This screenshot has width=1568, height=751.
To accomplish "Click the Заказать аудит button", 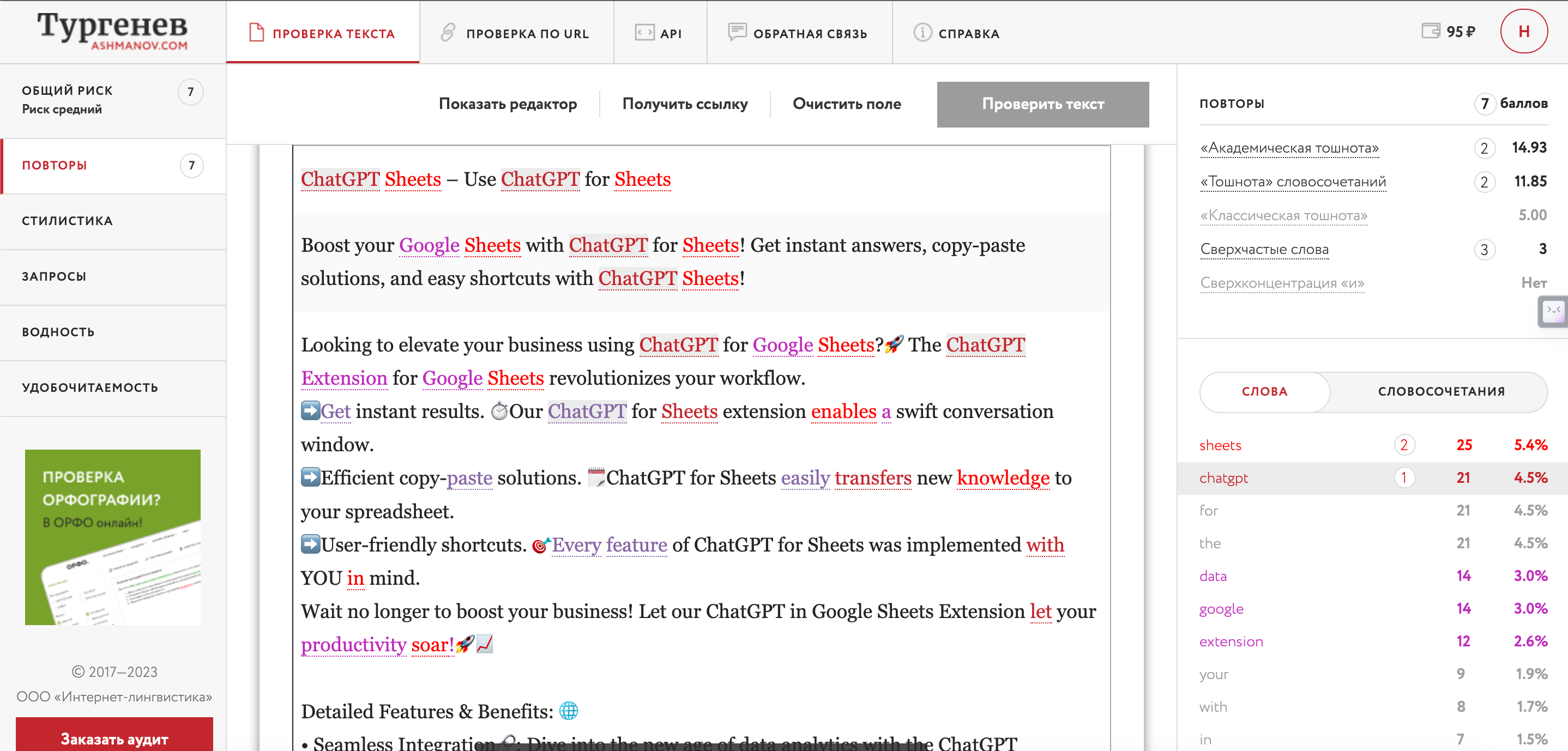I will pyautogui.click(x=113, y=739).
